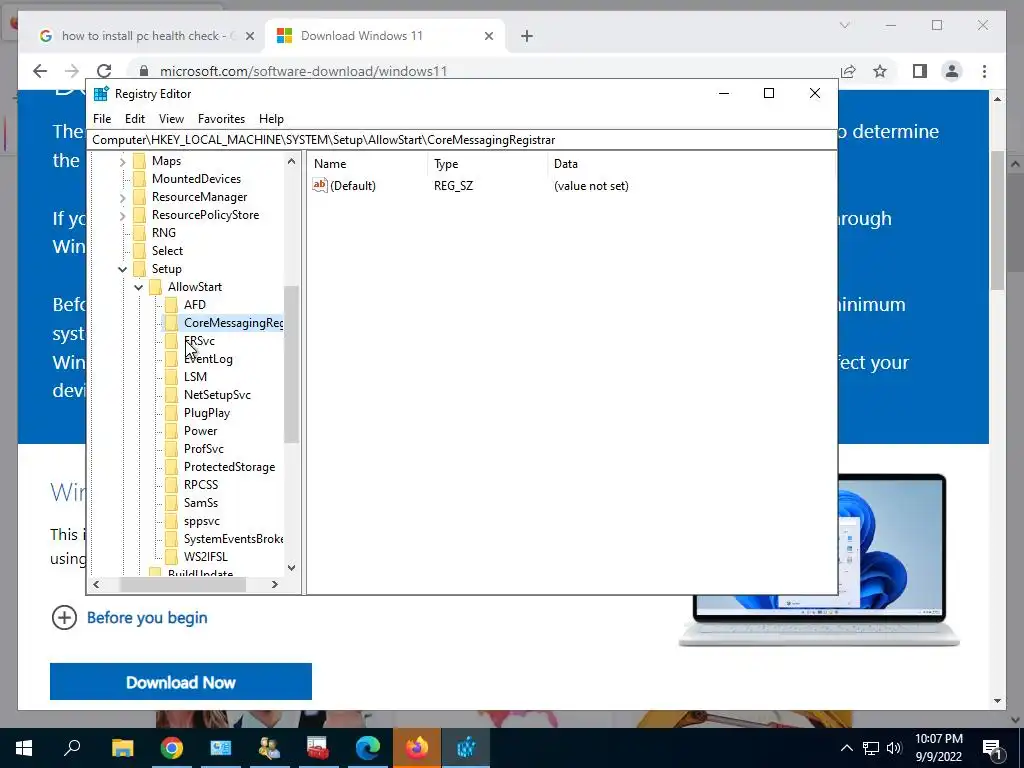Toggle the browser side panel icon
The width and height of the screenshot is (1024, 768).
coord(920,71)
